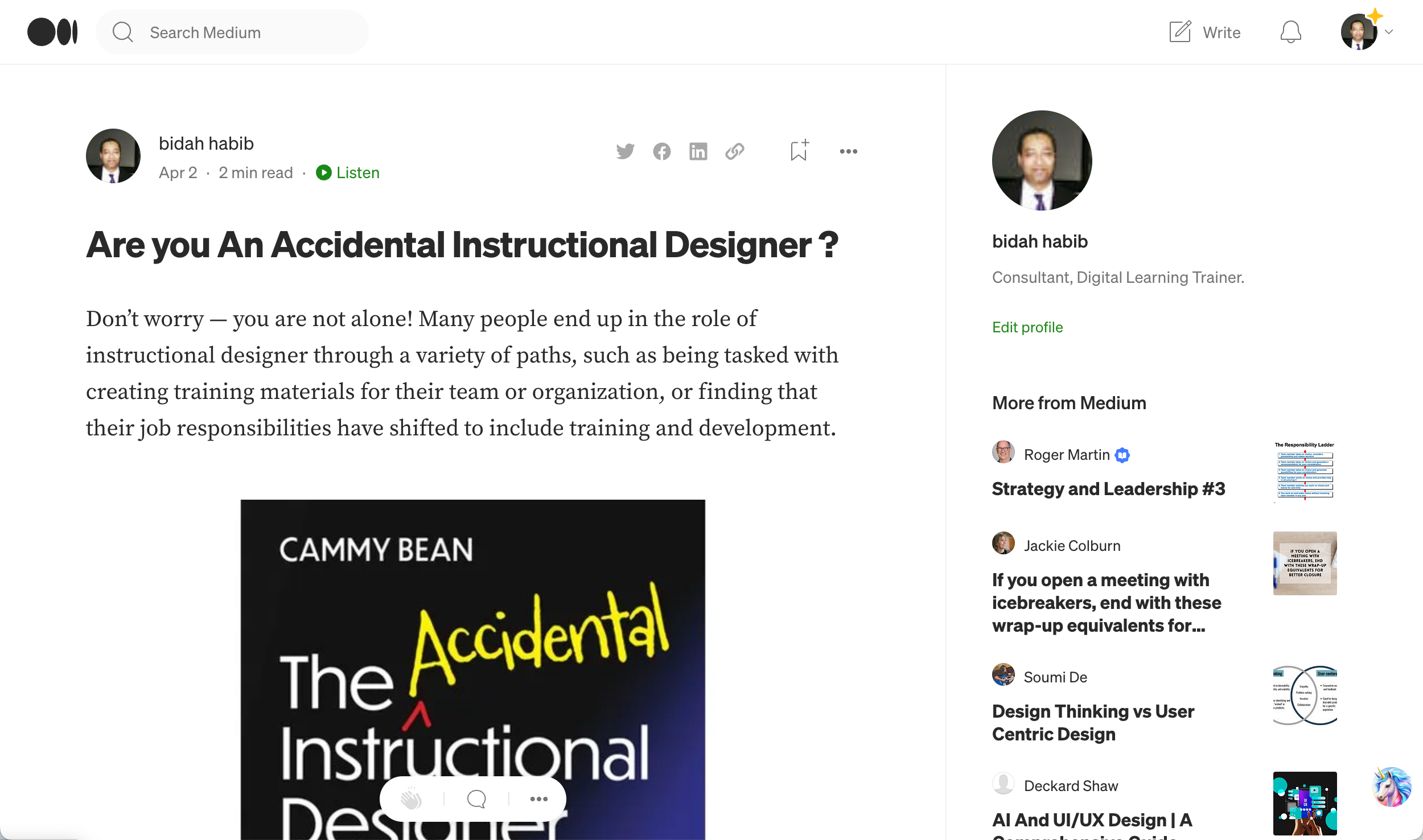Click the search magnifier icon
Screen dimensions: 1423x840
123,32
